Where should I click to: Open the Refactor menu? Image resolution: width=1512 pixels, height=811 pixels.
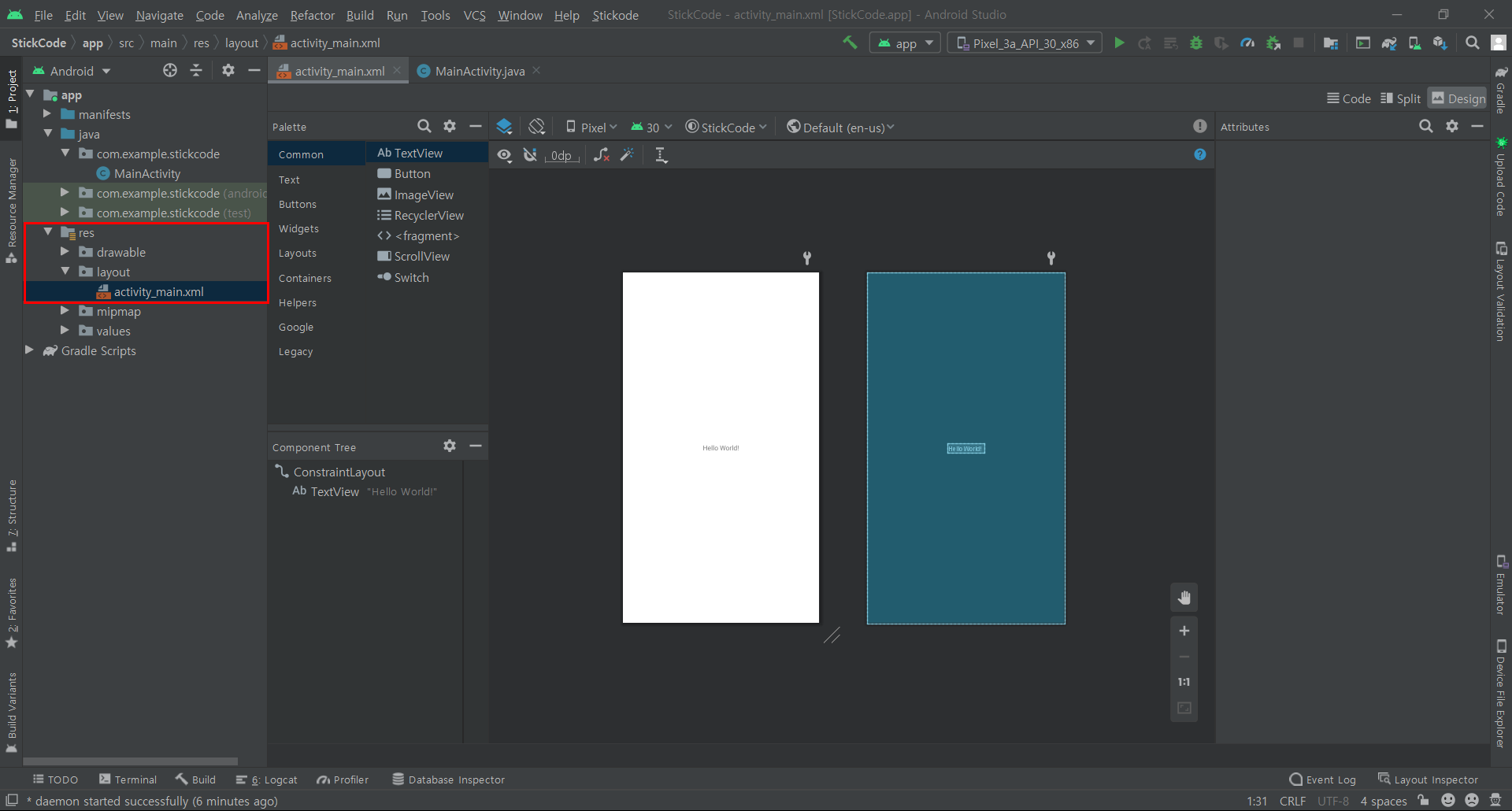312,15
